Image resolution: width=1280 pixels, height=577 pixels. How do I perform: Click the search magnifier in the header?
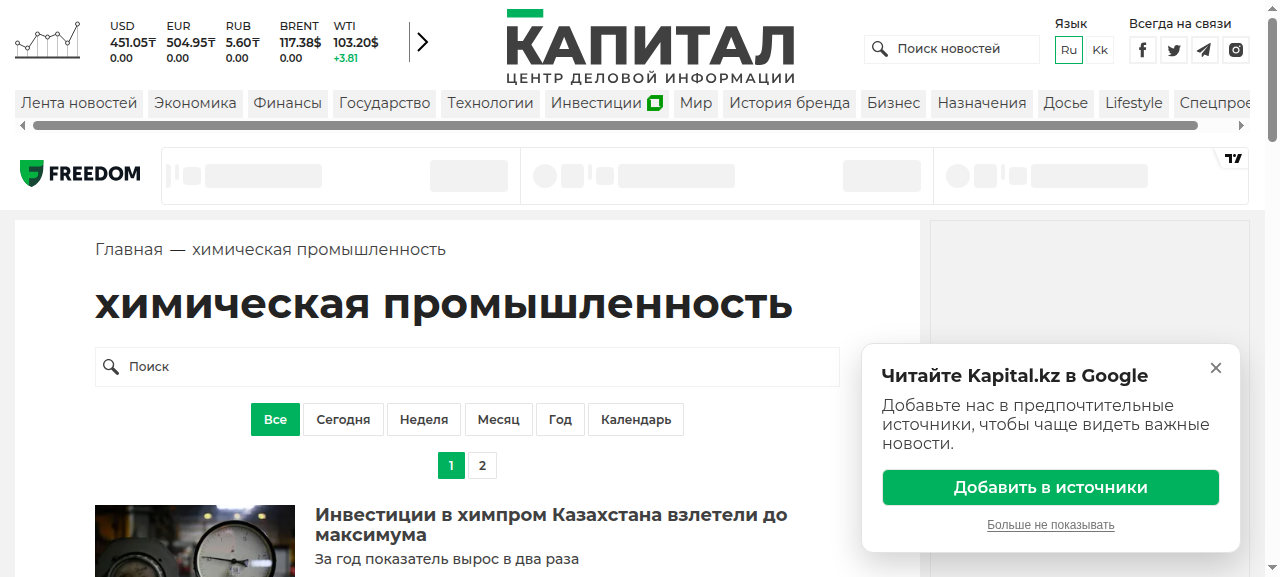point(880,49)
